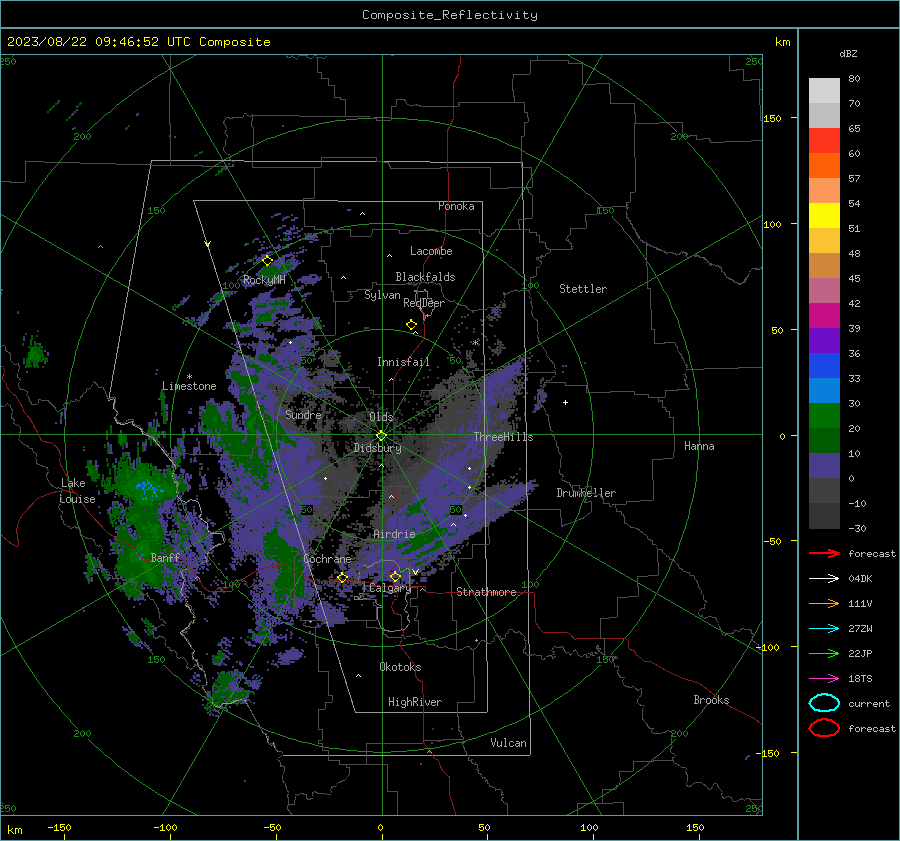Click the Didsbury label
This screenshot has height=841, width=900.
[377, 448]
